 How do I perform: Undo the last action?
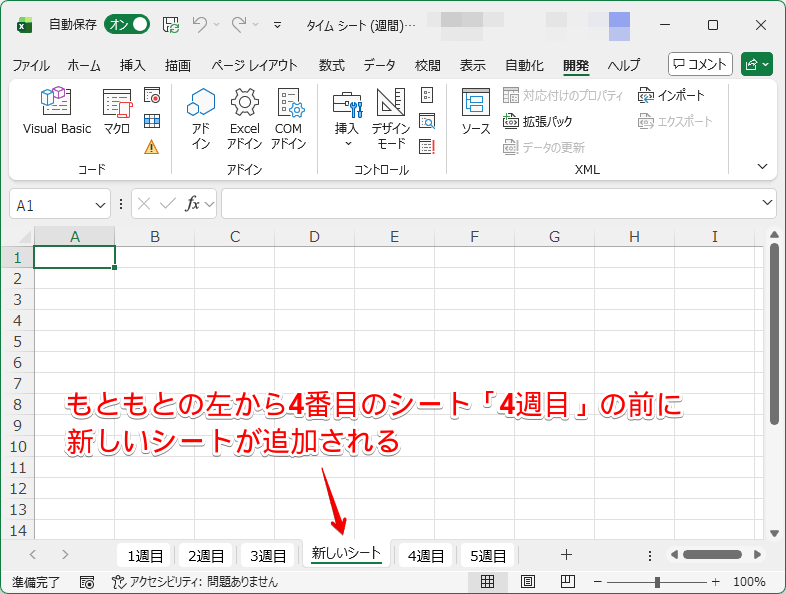(200, 25)
